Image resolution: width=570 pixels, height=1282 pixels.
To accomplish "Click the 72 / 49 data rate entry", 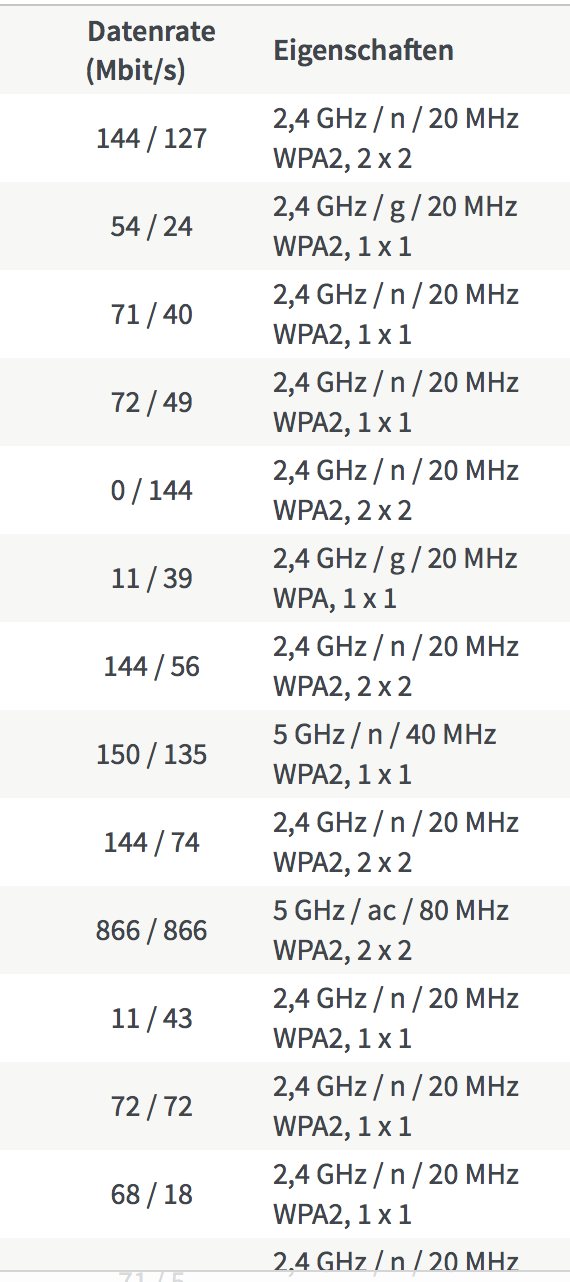I will tap(151, 403).
